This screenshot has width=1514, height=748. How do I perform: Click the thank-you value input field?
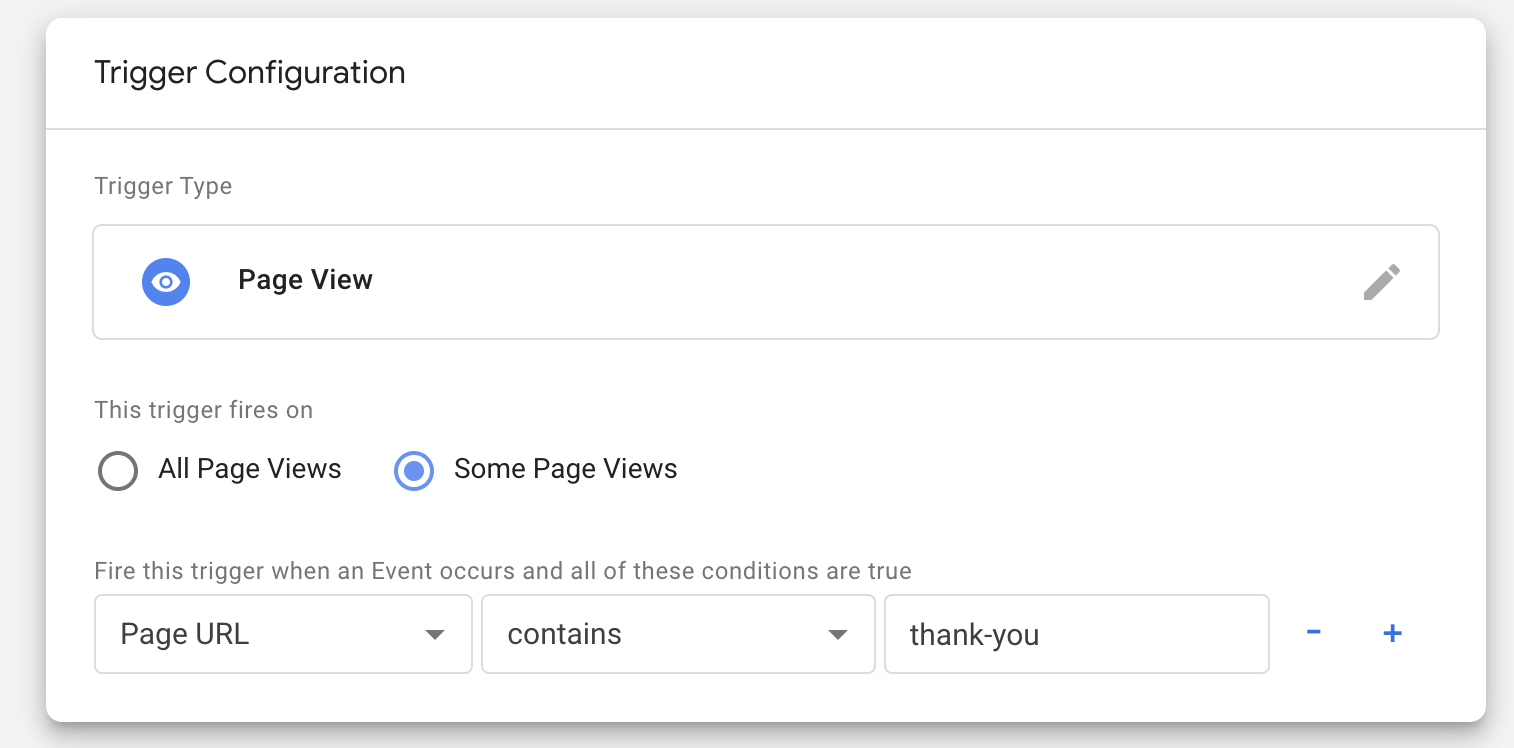pos(1077,634)
